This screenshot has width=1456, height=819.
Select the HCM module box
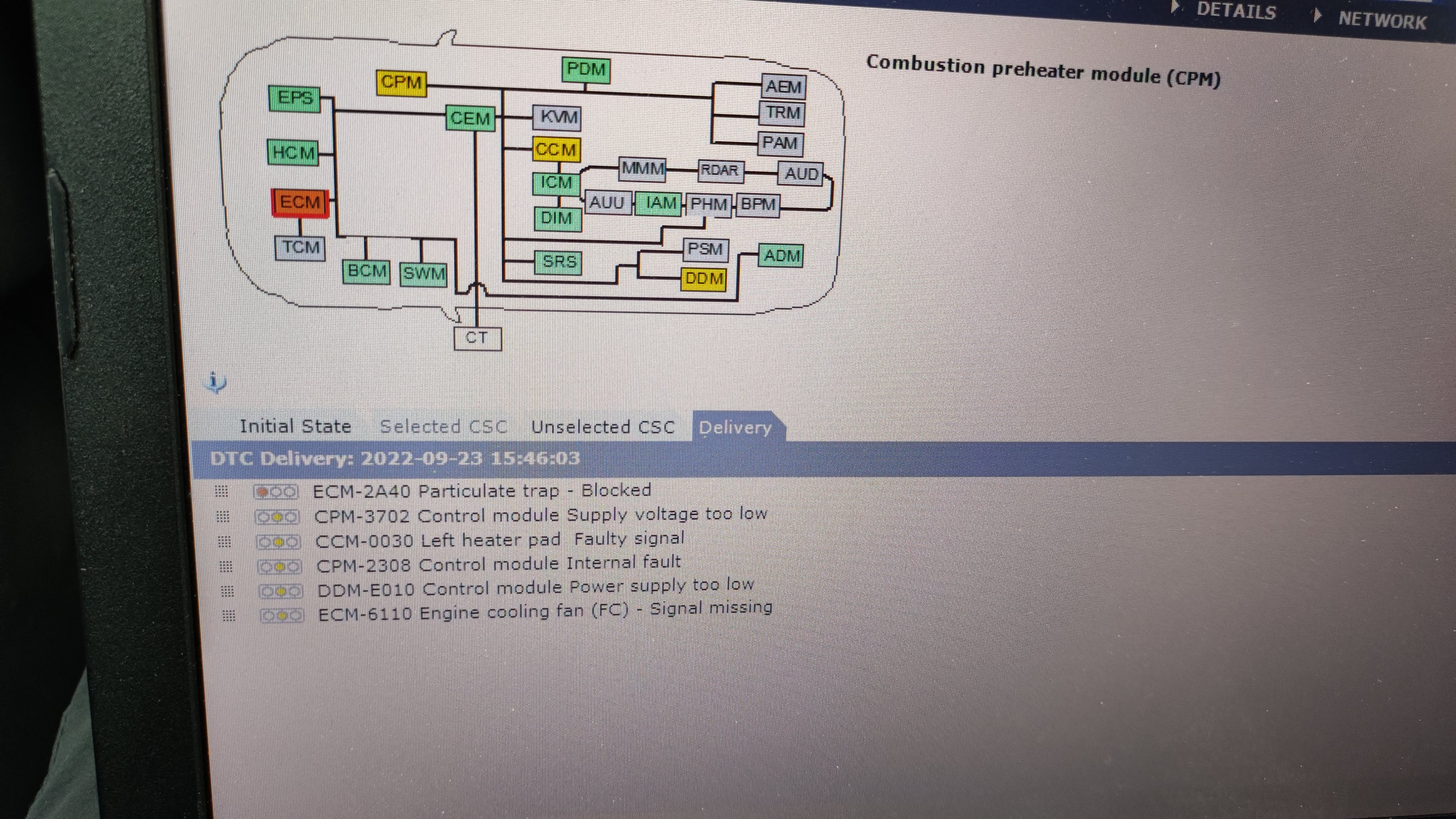(293, 153)
